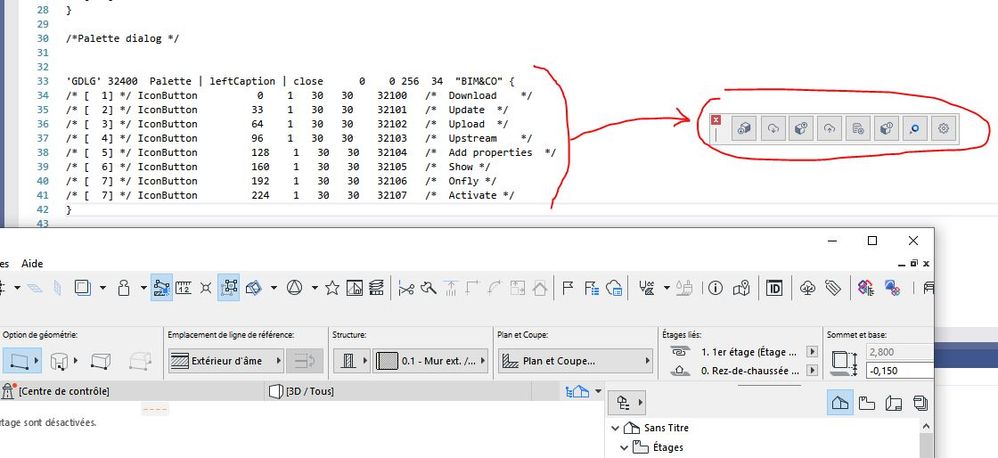The width and height of the screenshot is (998, 458).
Task: Click the Show cube-info palette button
Action: pos(886,128)
